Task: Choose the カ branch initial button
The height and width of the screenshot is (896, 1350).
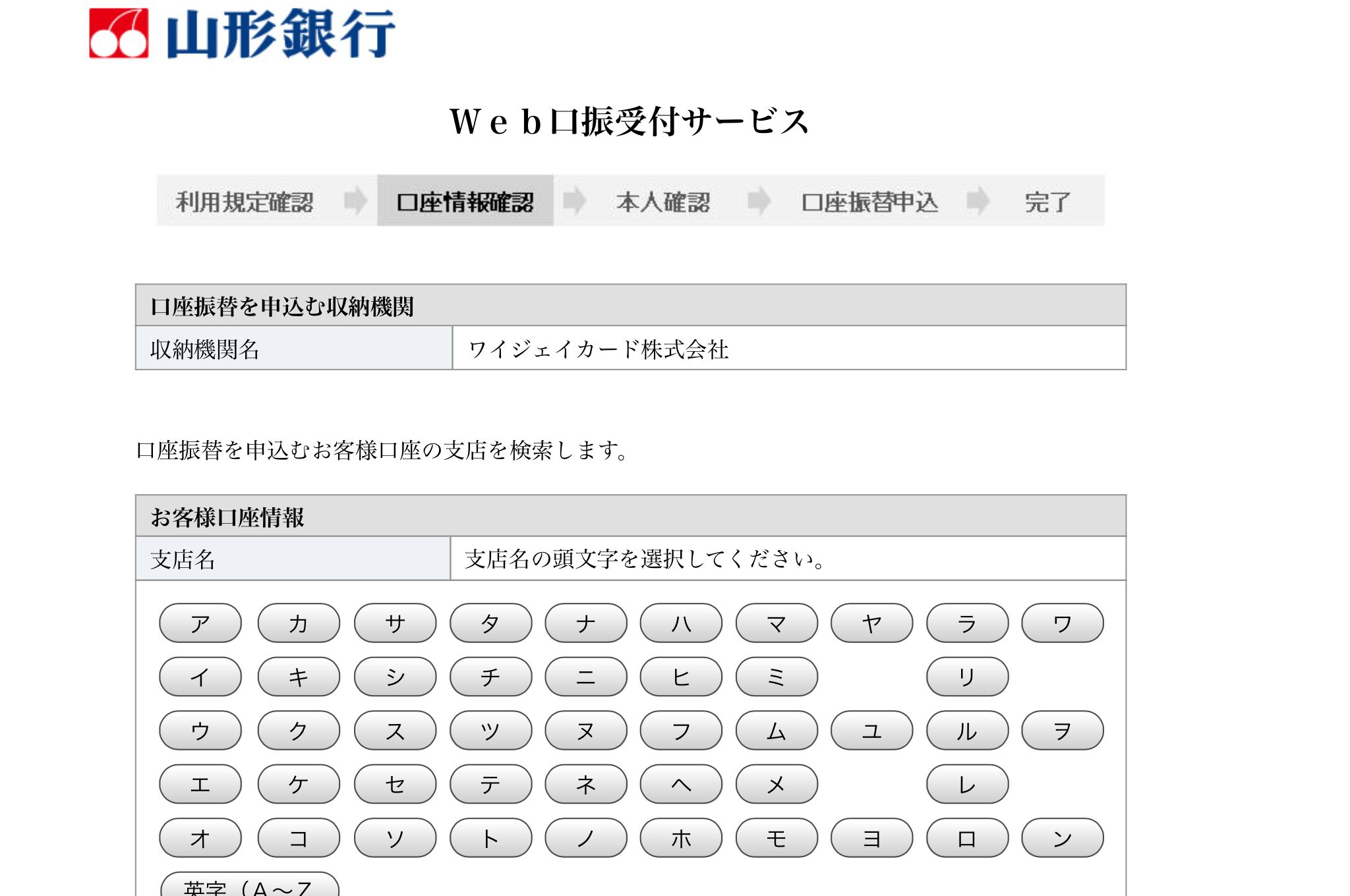Action: [x=299, y=623]
